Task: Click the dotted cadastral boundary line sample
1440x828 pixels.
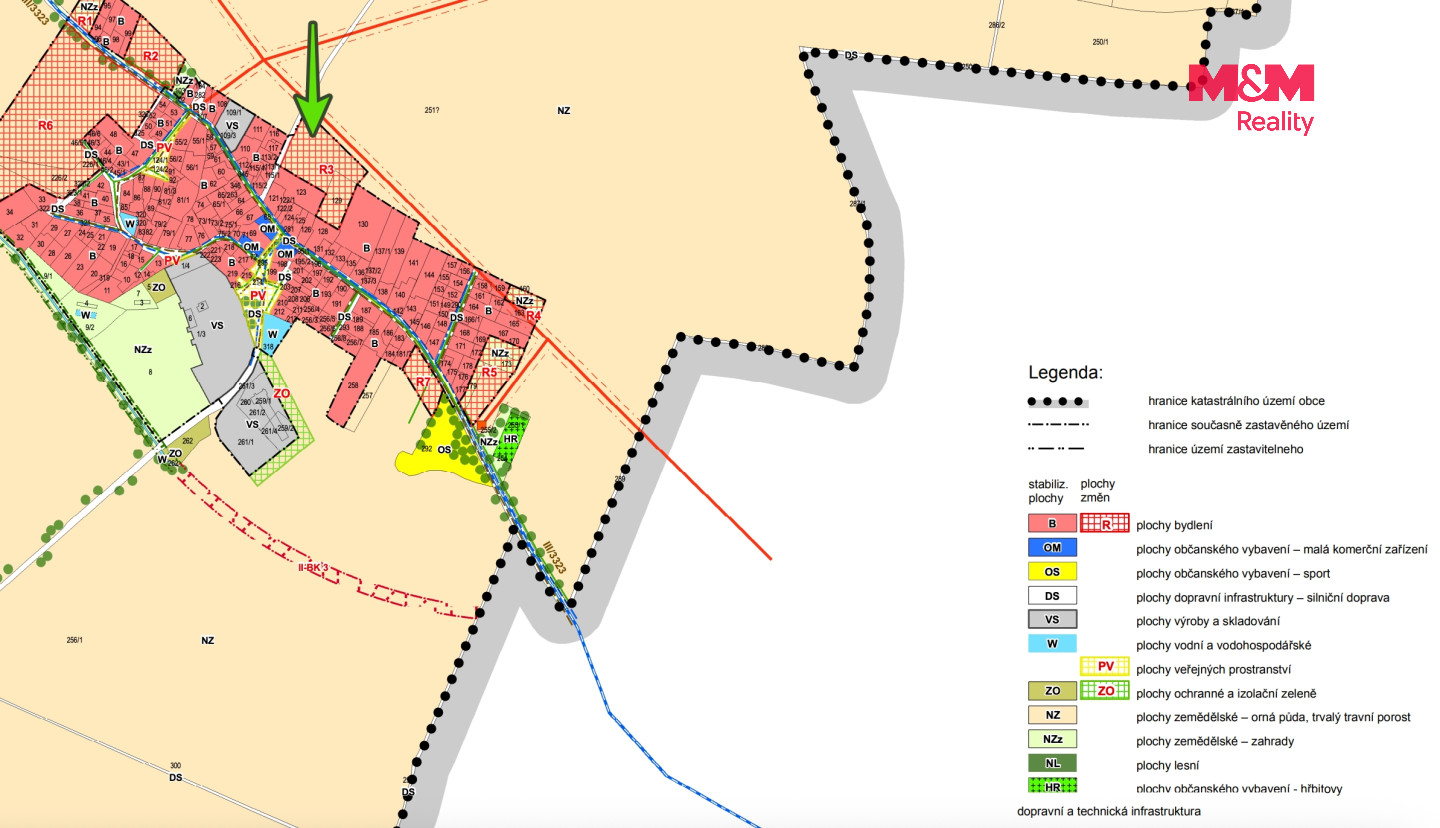Action: click(1057, 401)
